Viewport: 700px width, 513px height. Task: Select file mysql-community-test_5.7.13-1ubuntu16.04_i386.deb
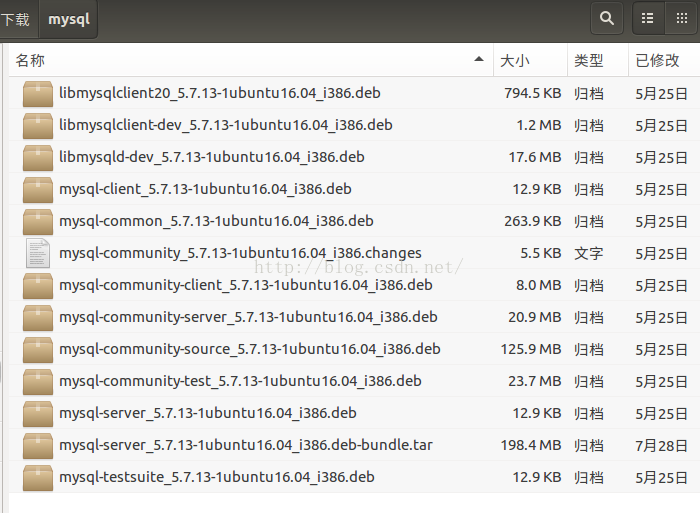(240, 381)
